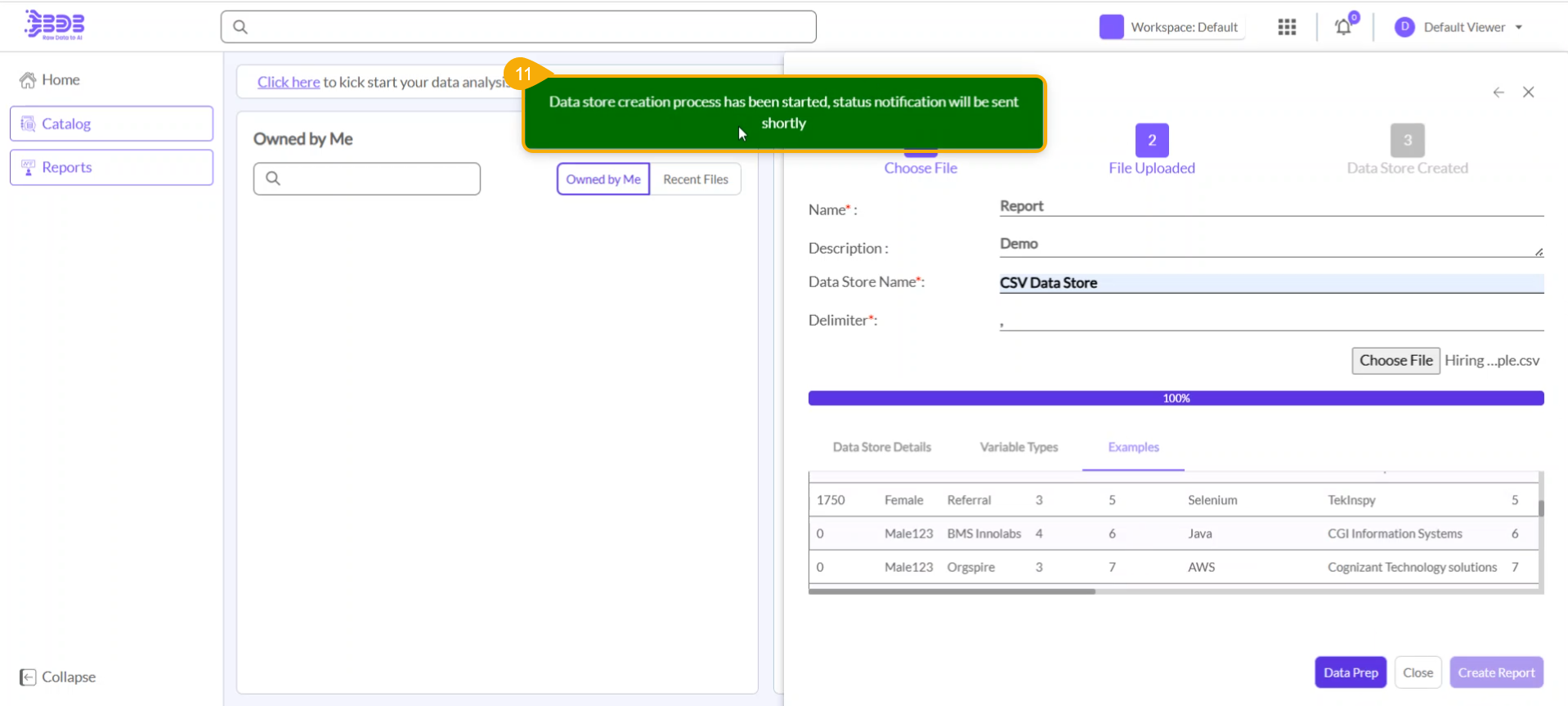Click the back arrow in panel
Viewport: 1568px width, 706px height.
(1498, 92)
